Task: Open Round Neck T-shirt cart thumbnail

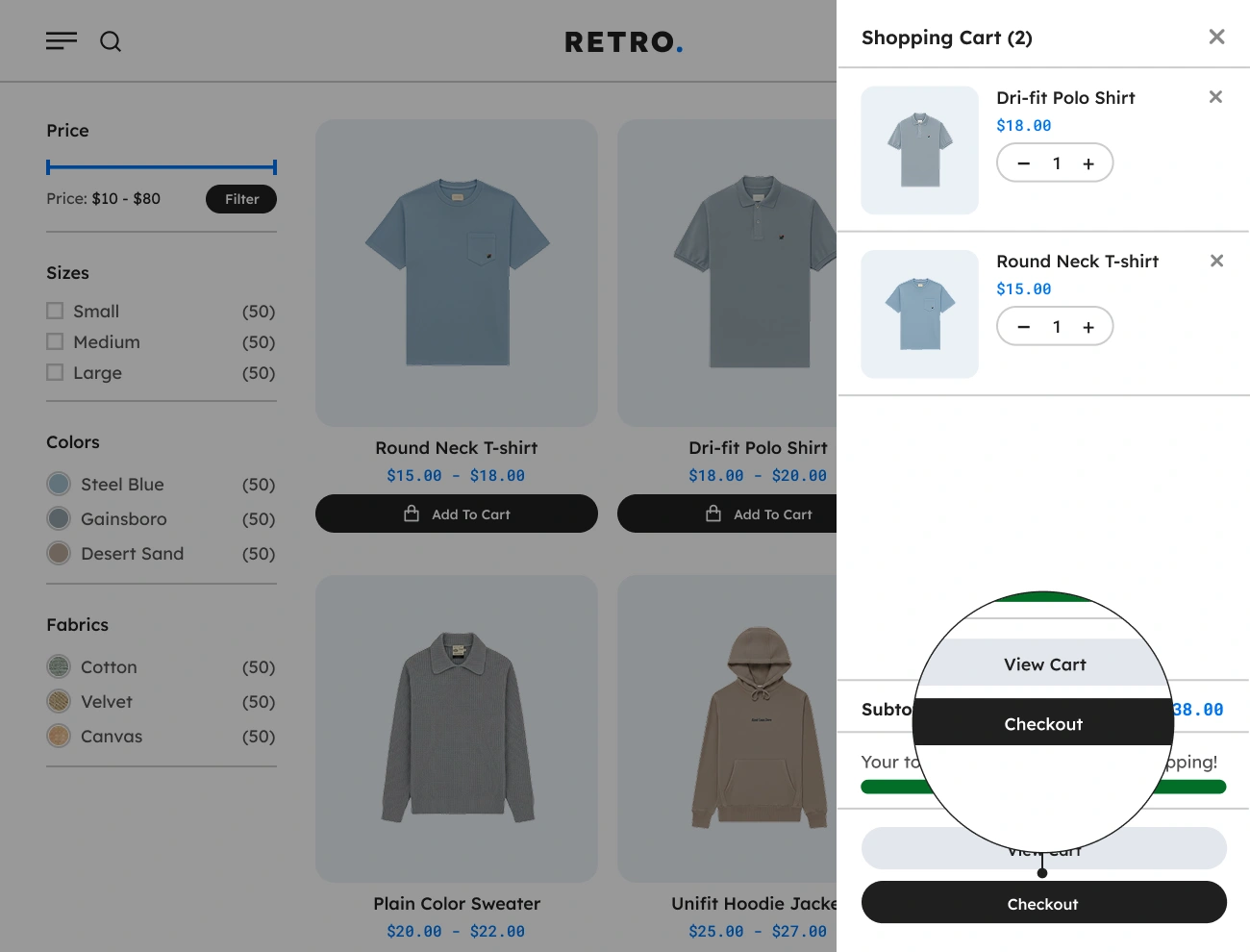Action: click(x=919, y=313)
